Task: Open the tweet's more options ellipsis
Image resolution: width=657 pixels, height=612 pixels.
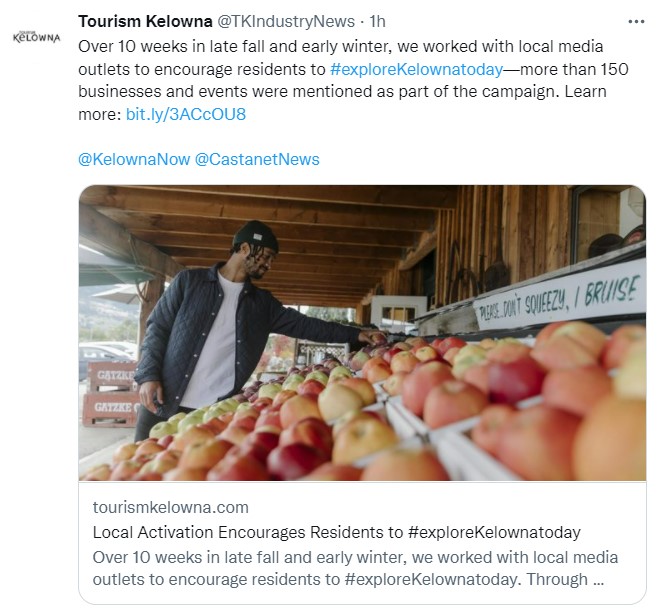Action: coord(635,21)
